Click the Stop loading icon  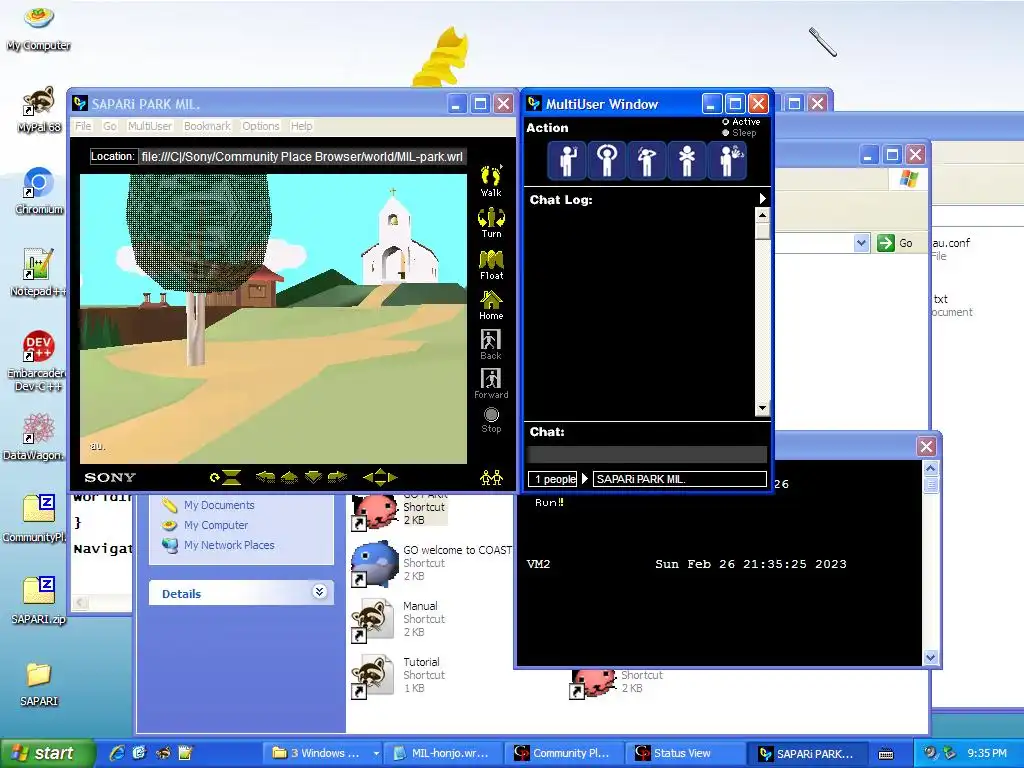pos(491,420)
